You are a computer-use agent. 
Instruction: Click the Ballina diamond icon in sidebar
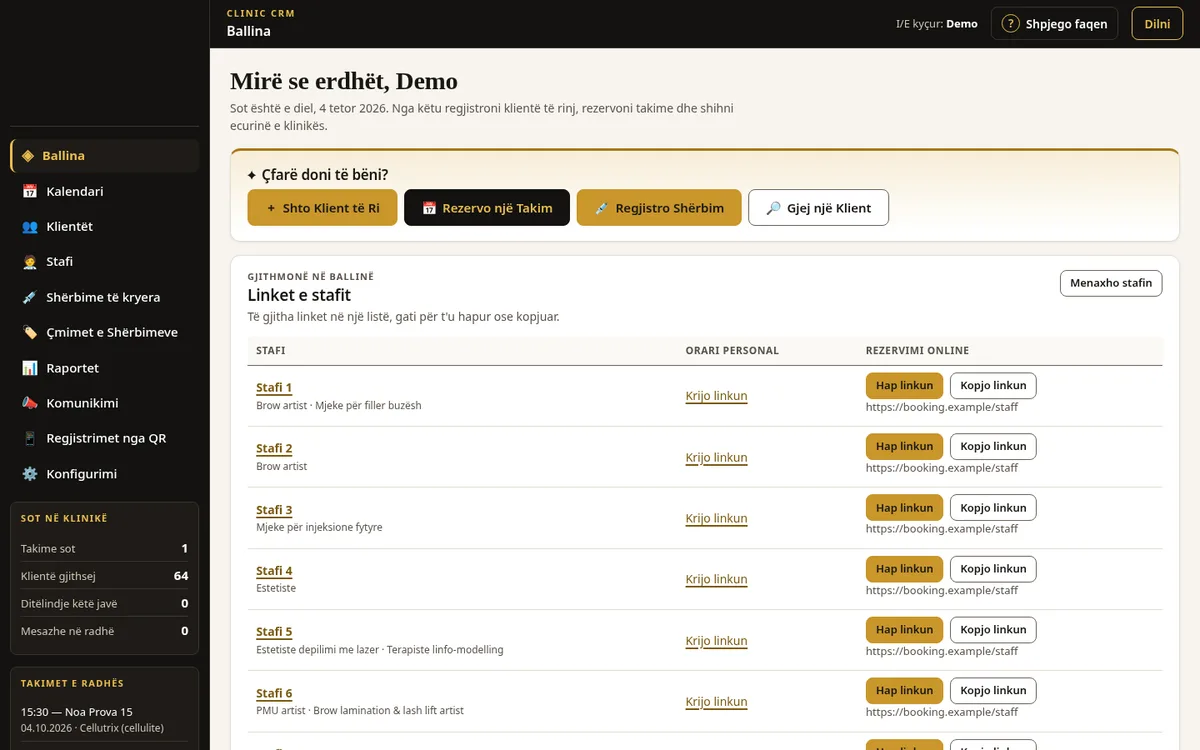pos(28,156)
